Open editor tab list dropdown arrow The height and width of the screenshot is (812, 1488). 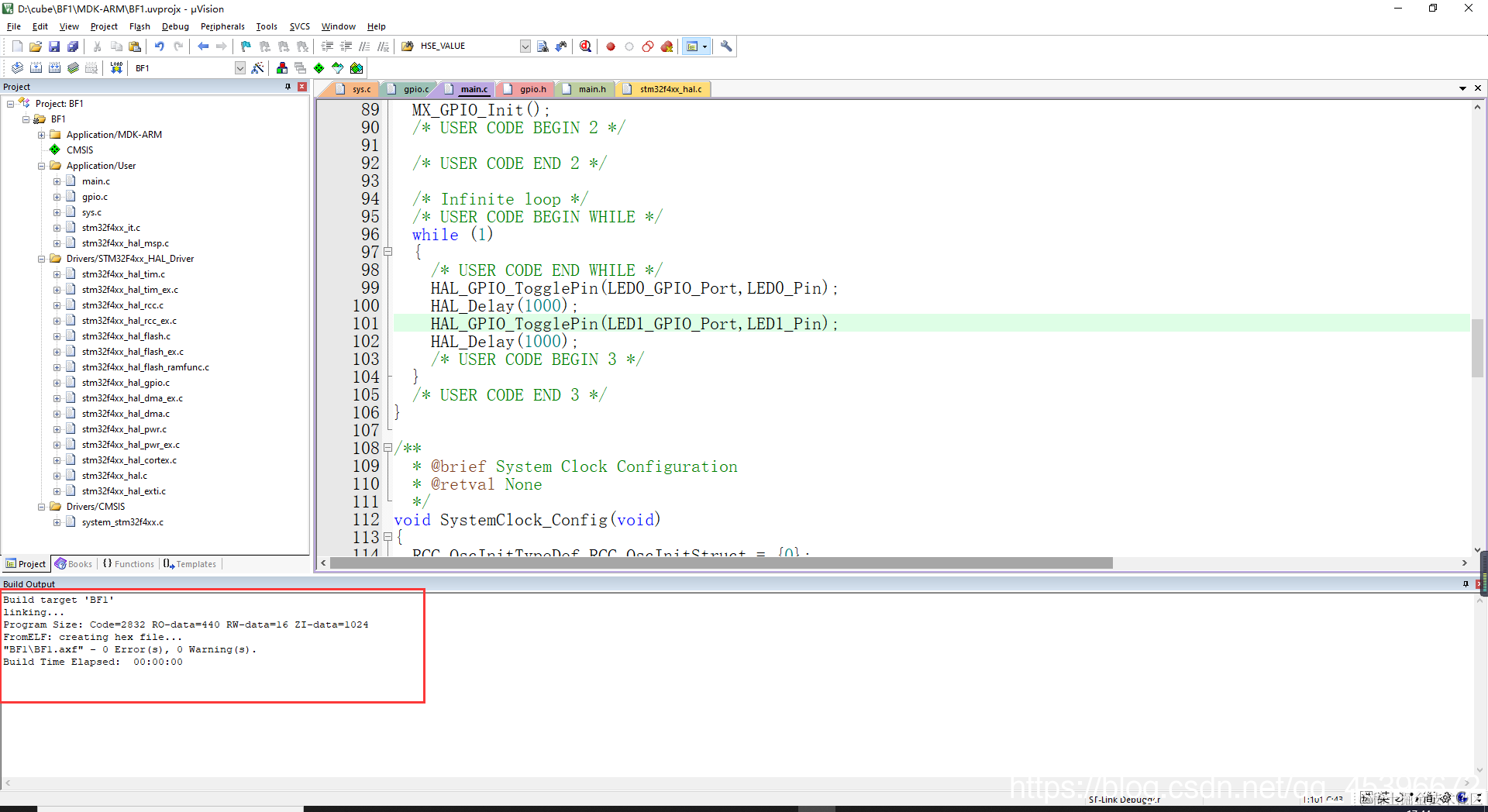(x=1462, y=88)
